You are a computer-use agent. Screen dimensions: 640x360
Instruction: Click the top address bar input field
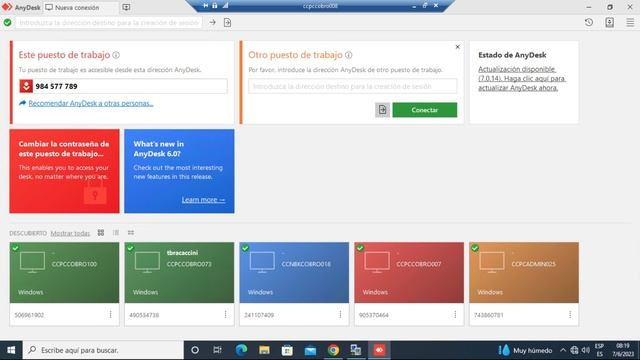(109, 22)
